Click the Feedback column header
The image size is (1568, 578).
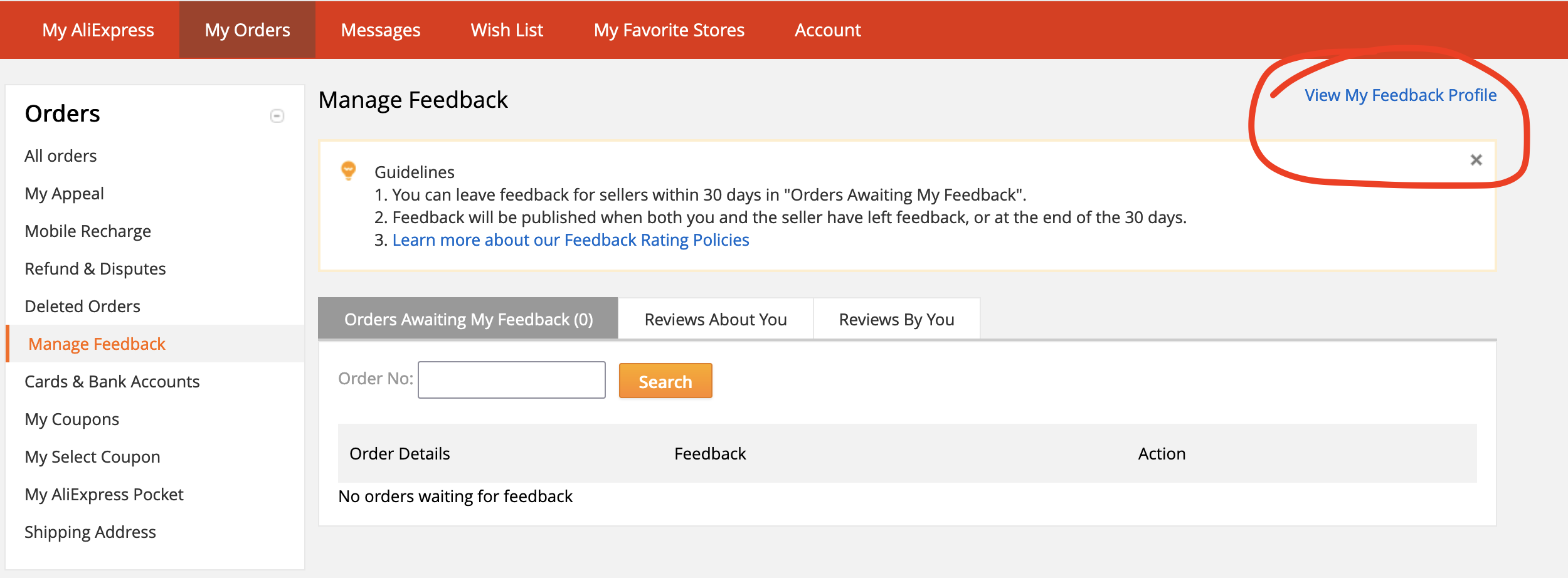pyautogui.click(x=710, y=454)
